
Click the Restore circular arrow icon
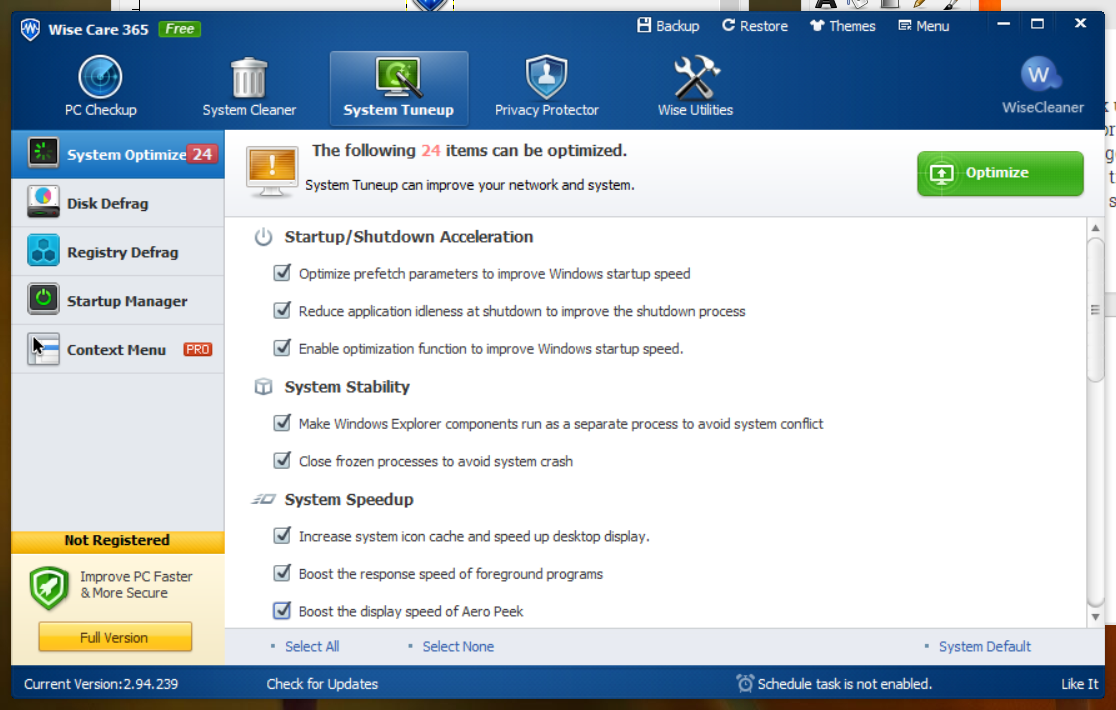pos(728,26)
